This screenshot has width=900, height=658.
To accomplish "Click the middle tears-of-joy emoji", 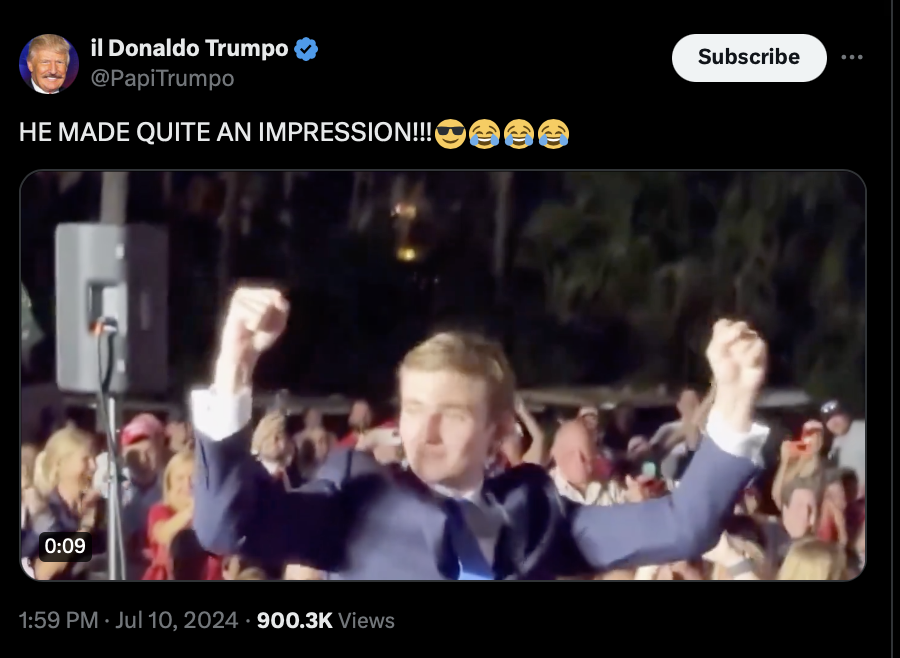I will (519, 133).
